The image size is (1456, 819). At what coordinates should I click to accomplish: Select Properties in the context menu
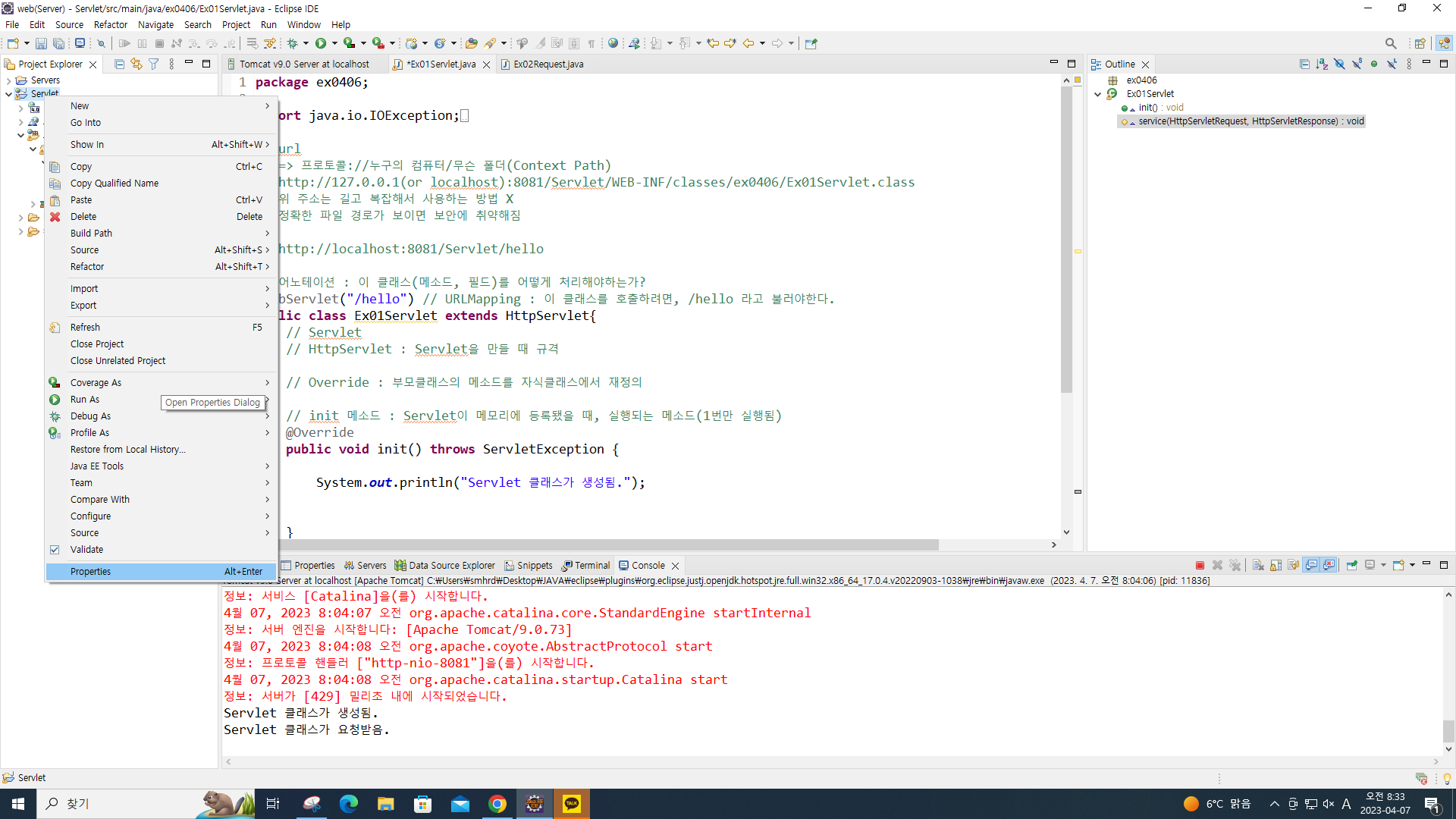click(x=90, y=572)
